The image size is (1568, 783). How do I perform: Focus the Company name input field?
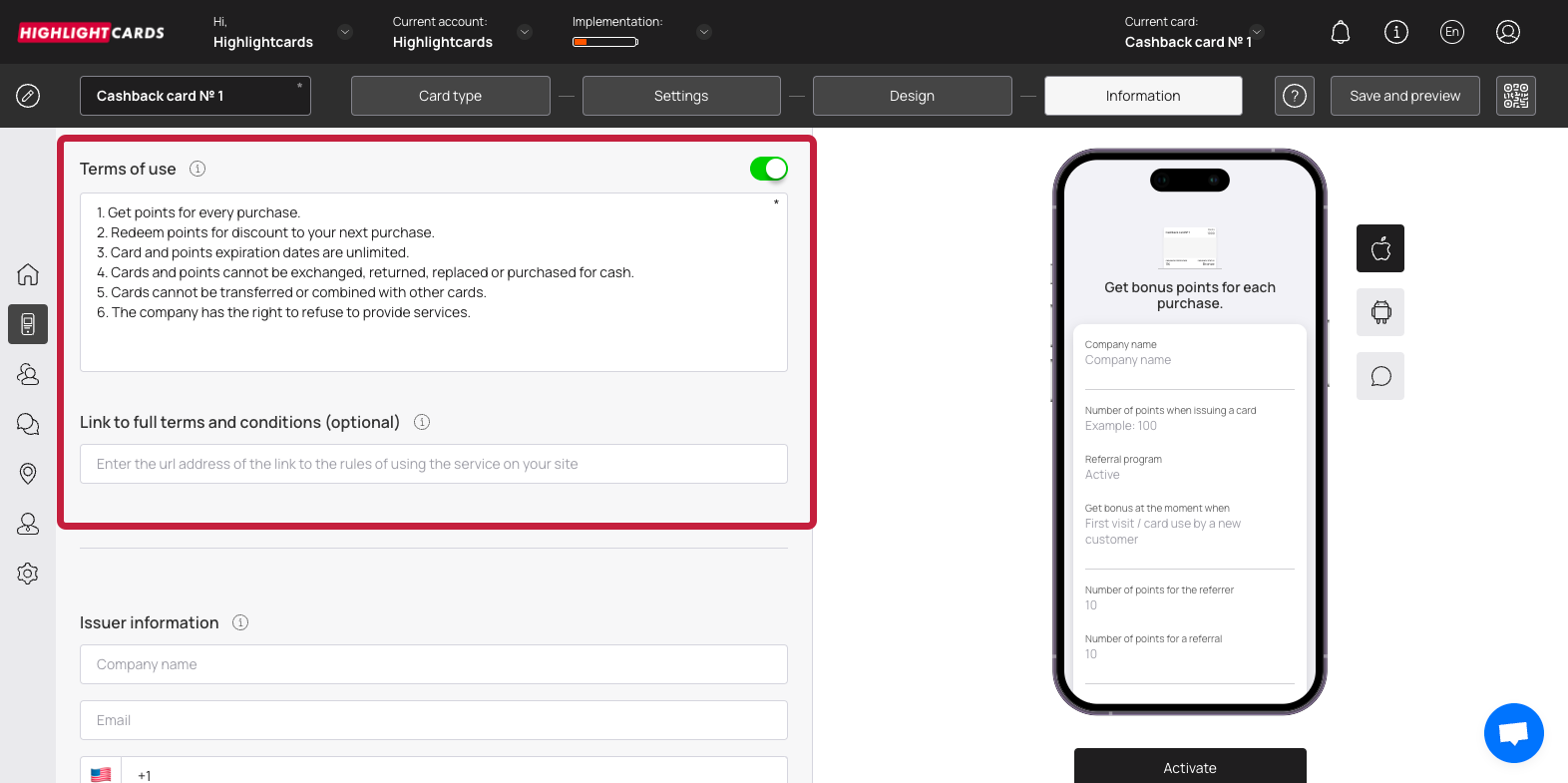pyautogui.click(x=434, y=664)
